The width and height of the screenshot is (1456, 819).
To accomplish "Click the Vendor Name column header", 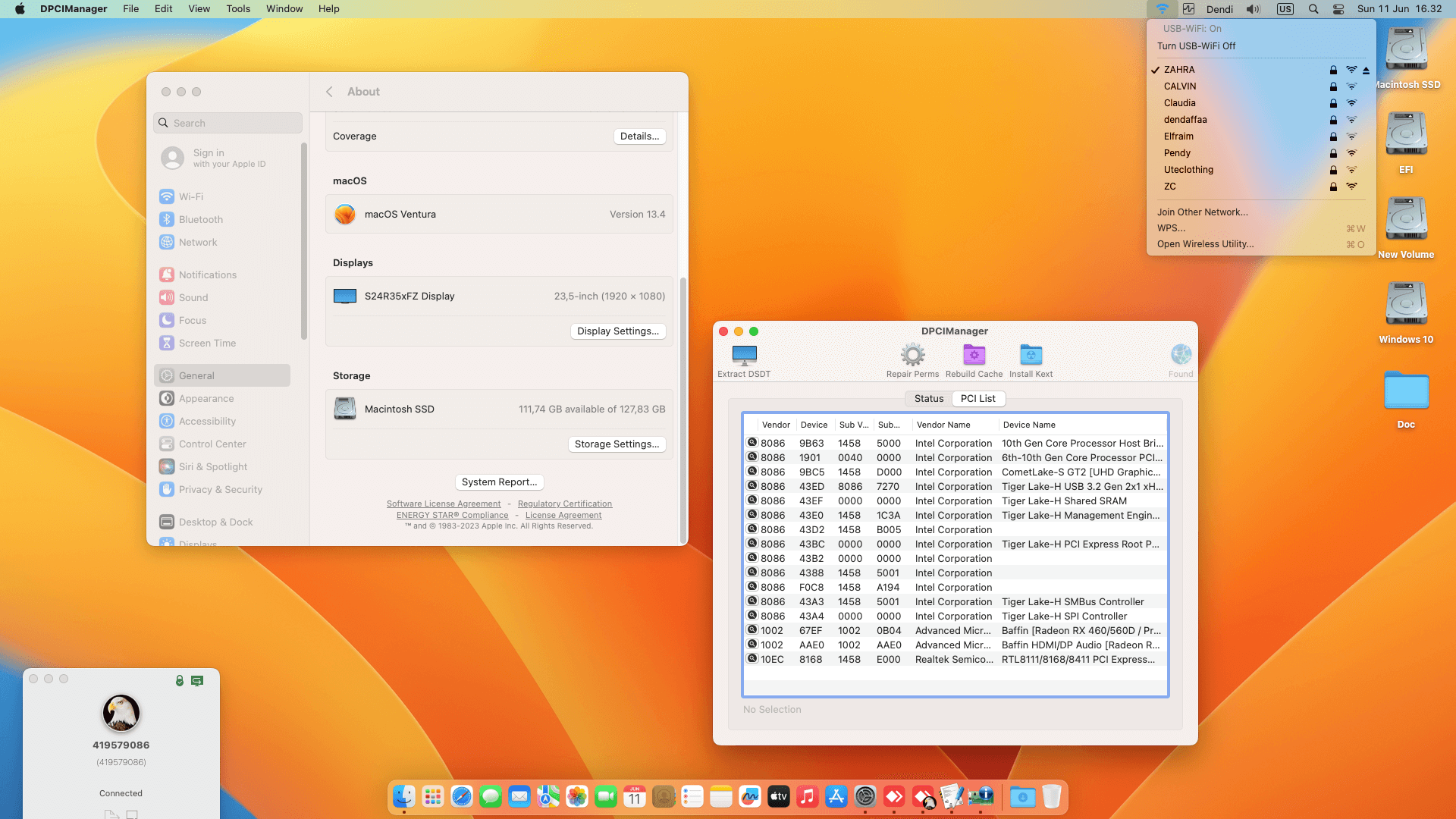I will (954, 425).
